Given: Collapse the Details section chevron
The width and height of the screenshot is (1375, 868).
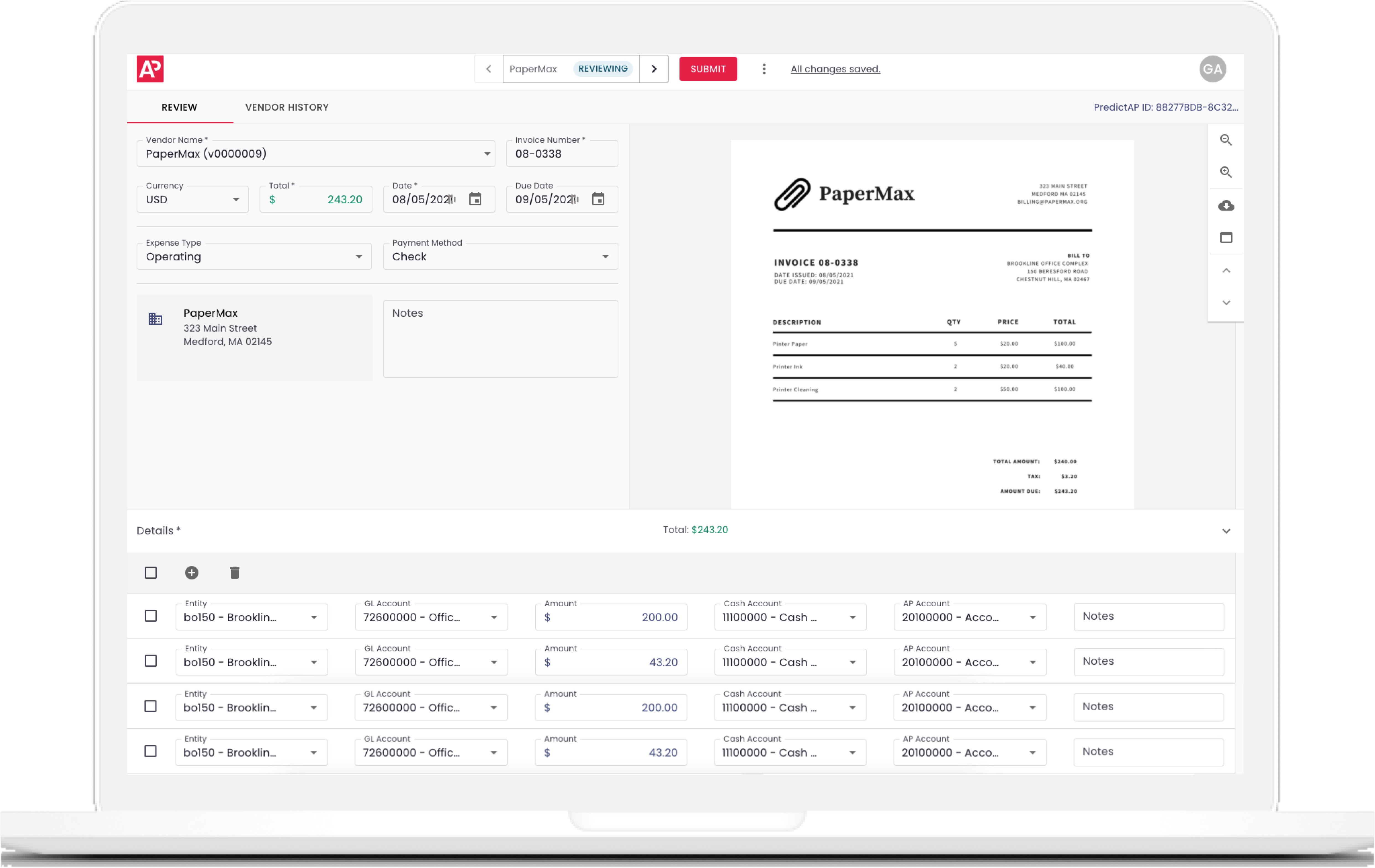Looking at the screenshot, I should tap(1226, 531).
